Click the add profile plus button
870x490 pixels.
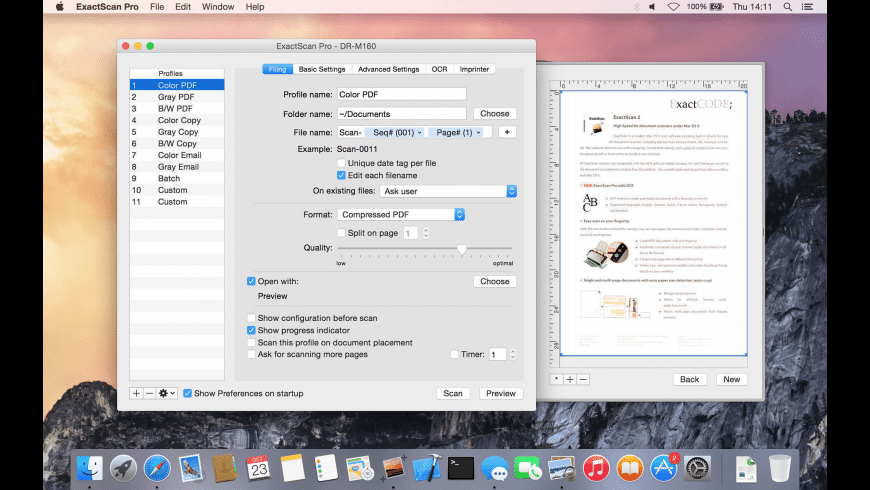coord(136,393)
